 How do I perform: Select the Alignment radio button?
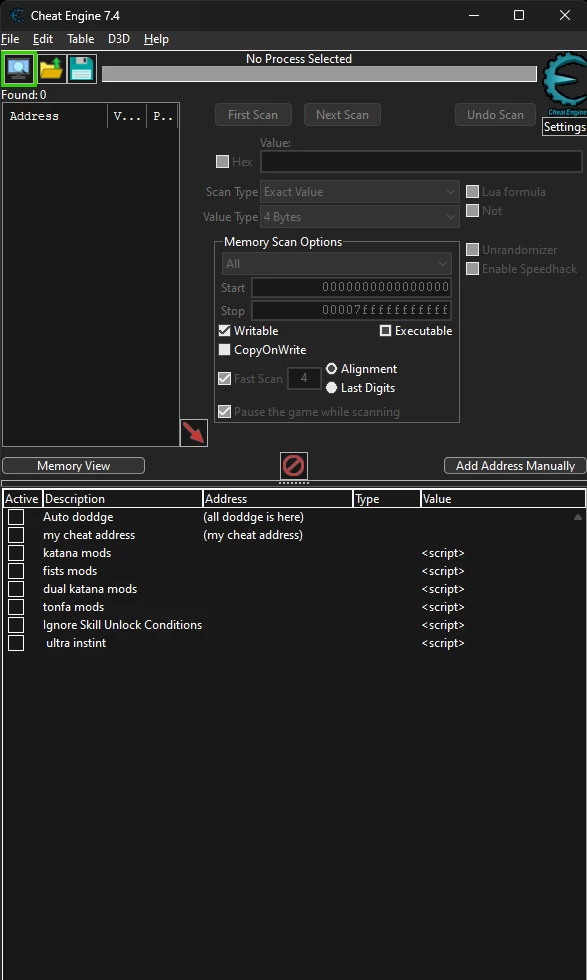point(331,369)
